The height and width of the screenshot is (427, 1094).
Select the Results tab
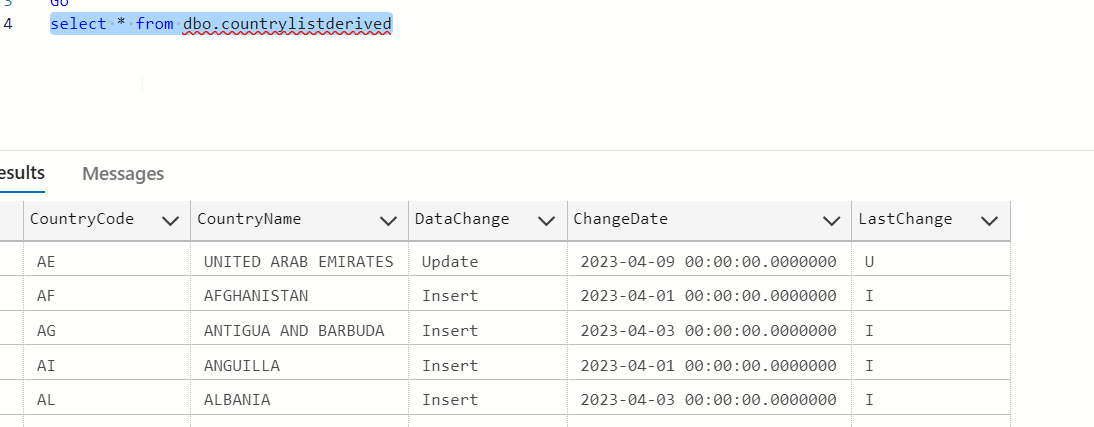(22, 173)
